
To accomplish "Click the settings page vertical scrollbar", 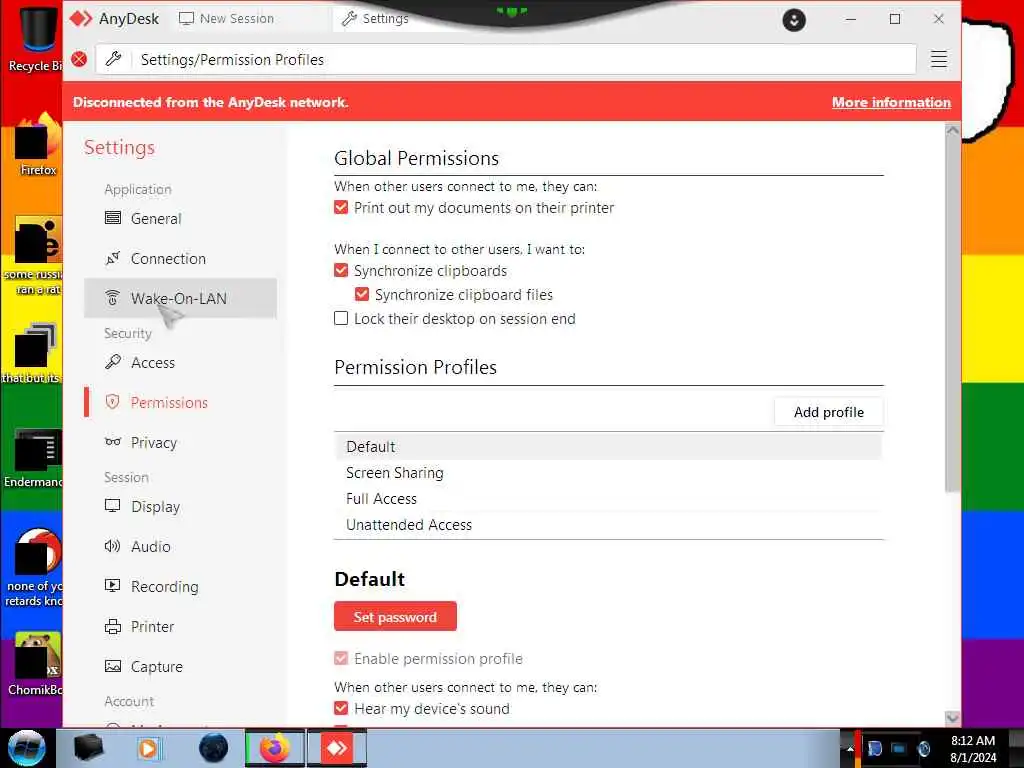I will (x=952, y=314).
